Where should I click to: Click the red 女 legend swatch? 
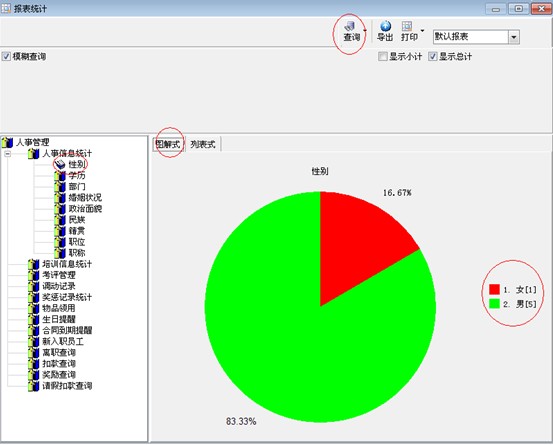494,289
